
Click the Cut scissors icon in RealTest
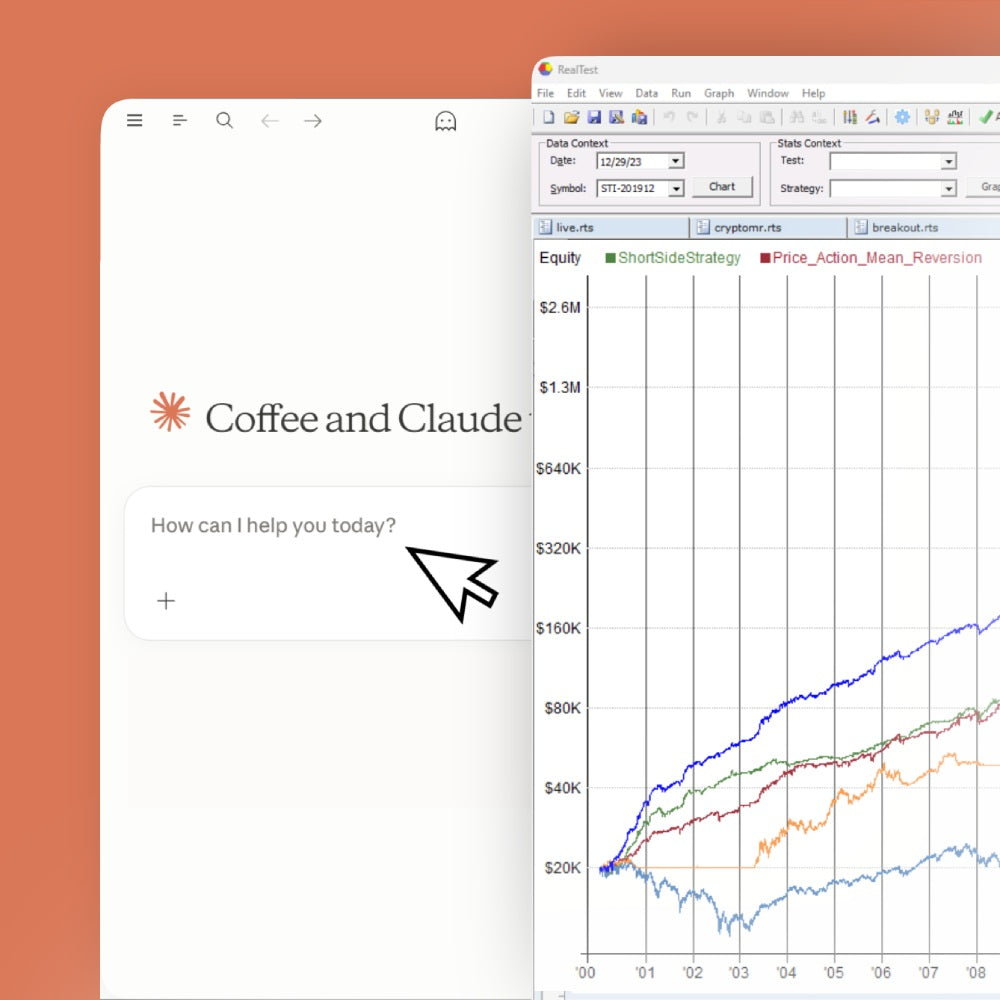coord(721,117)
